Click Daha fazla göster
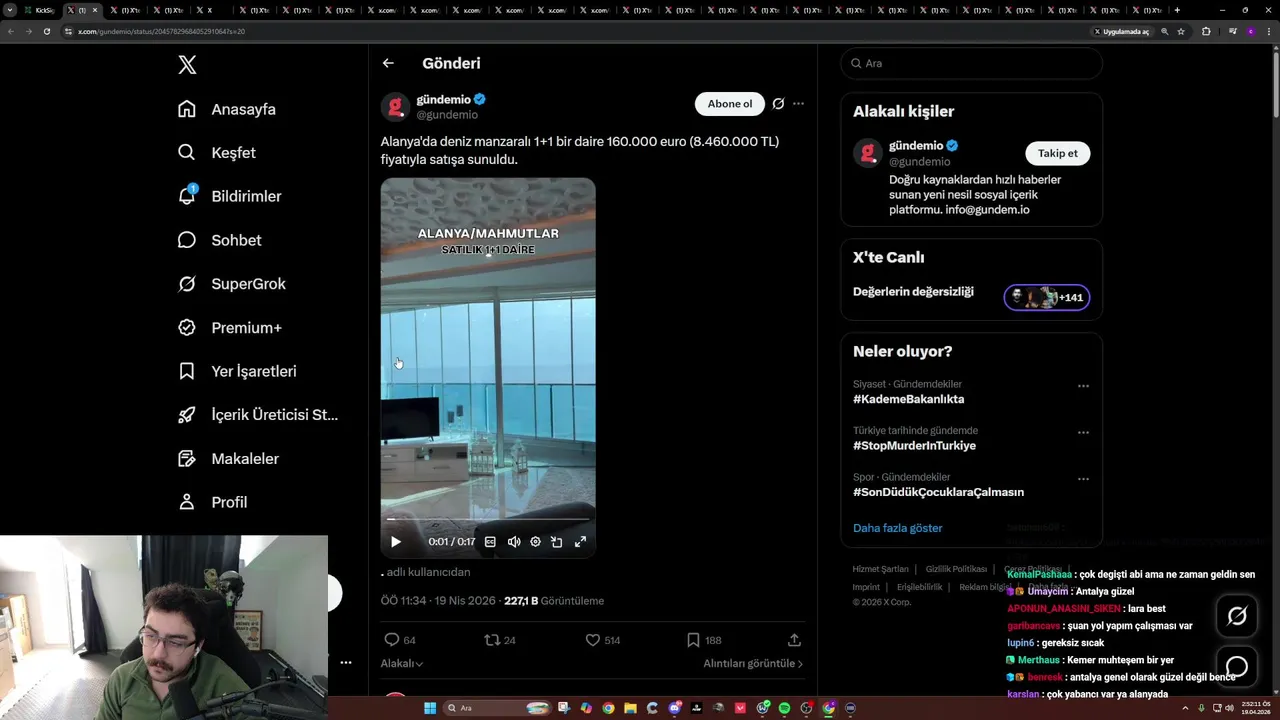 click(897, 528)
